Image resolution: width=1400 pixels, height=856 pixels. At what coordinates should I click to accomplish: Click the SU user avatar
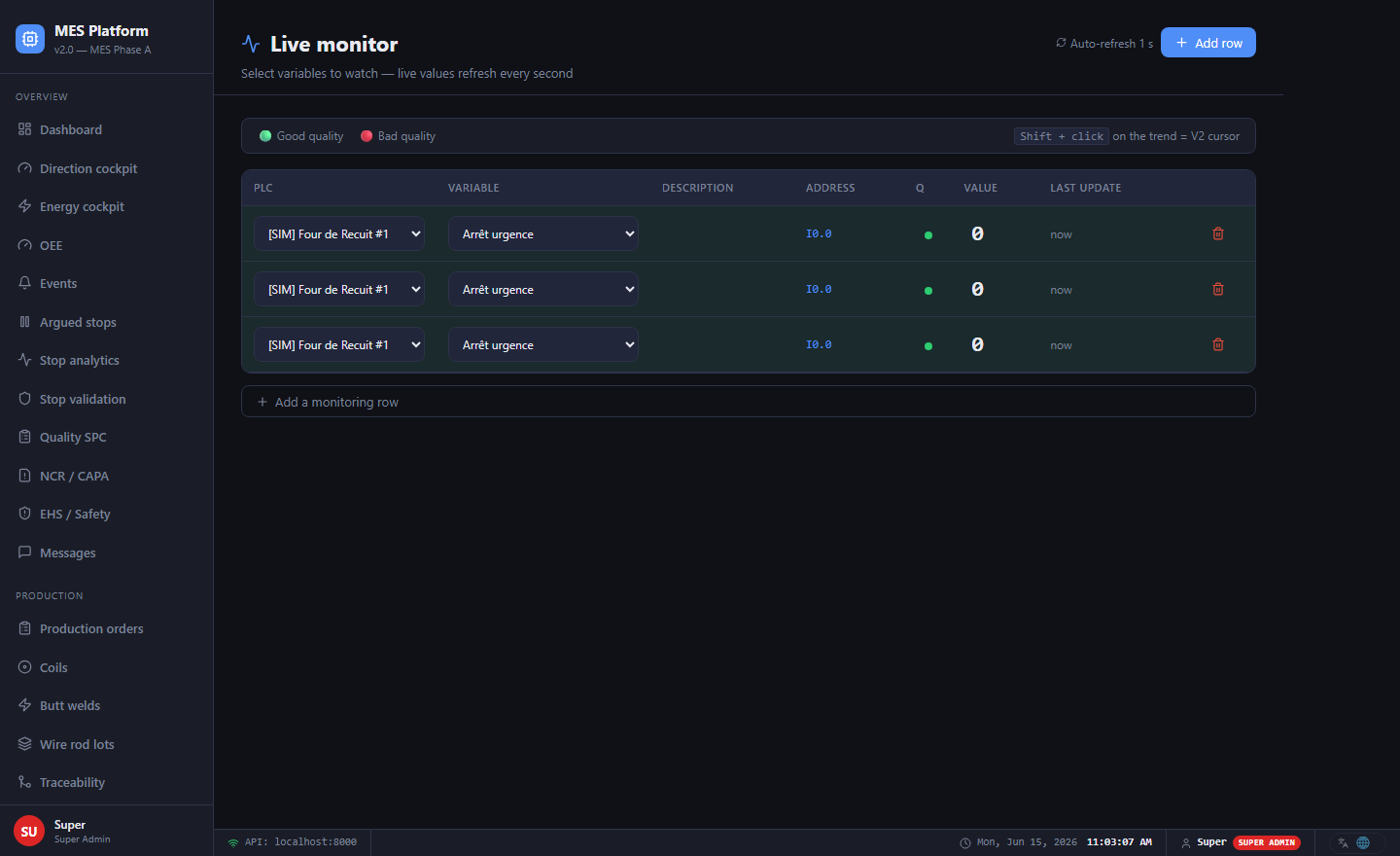[x=29, y=832]
